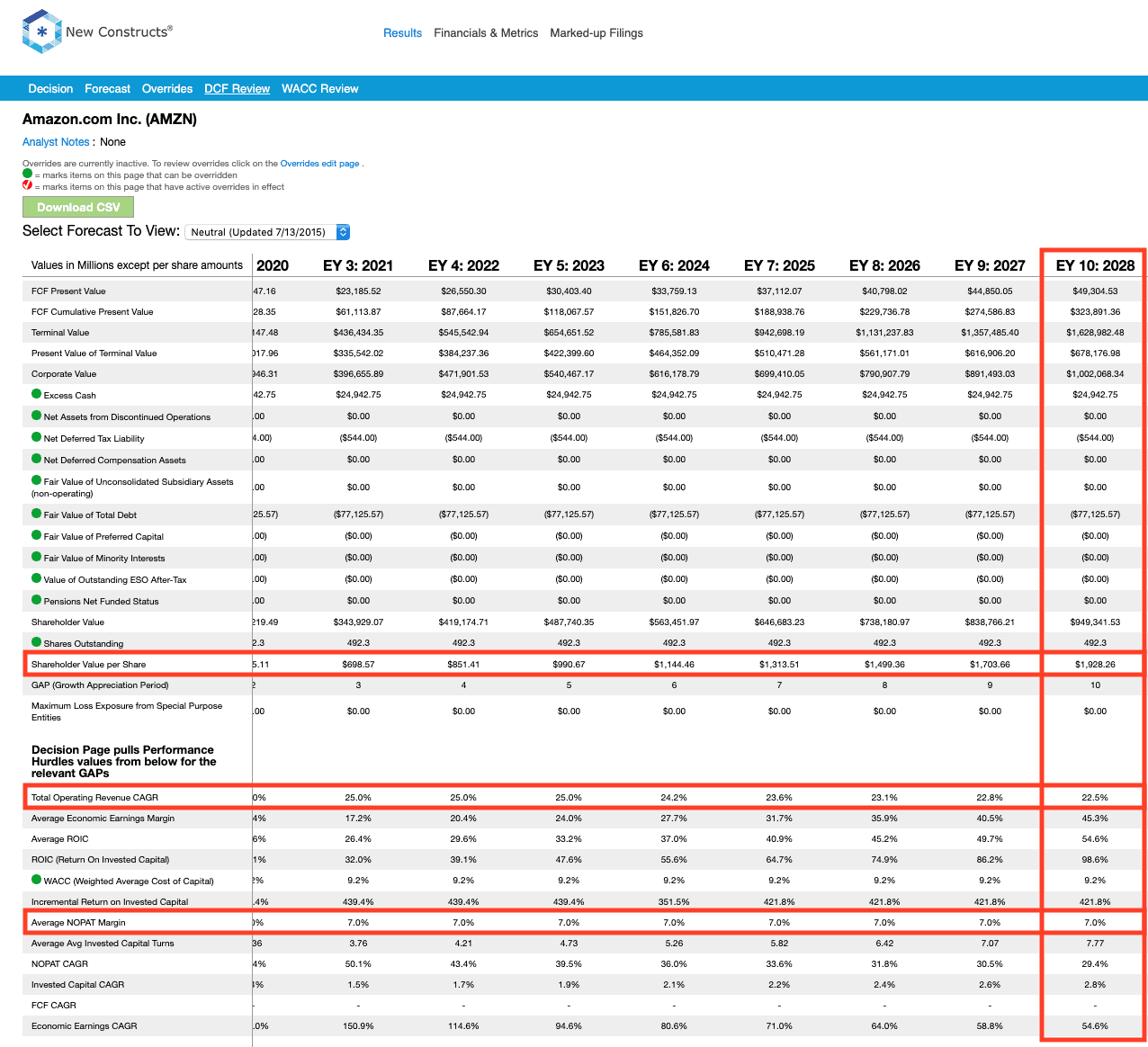Screen dimensions: 1148x1047
Task: Click the Download CSV button
Action: (x=78, y=207)
